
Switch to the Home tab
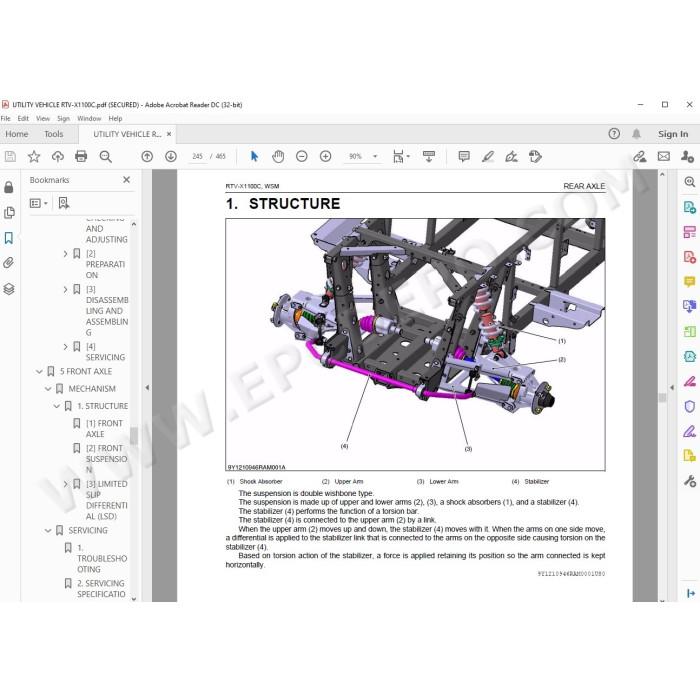[17, 134]
